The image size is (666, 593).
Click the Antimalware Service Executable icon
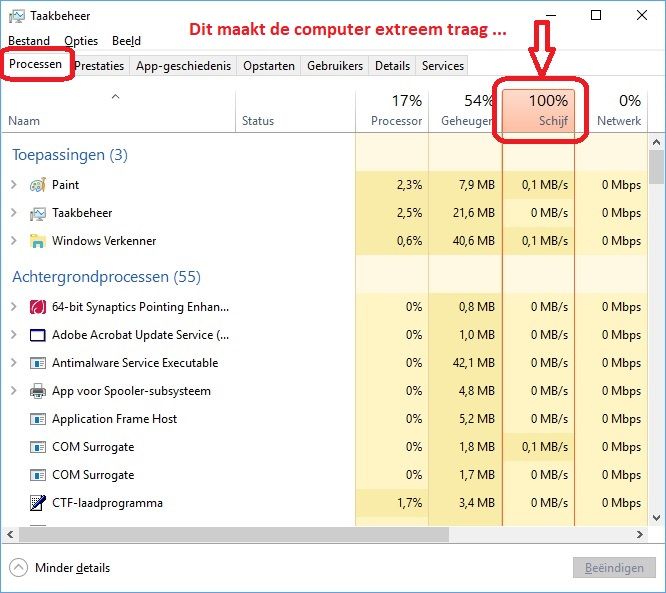[37, 363]
